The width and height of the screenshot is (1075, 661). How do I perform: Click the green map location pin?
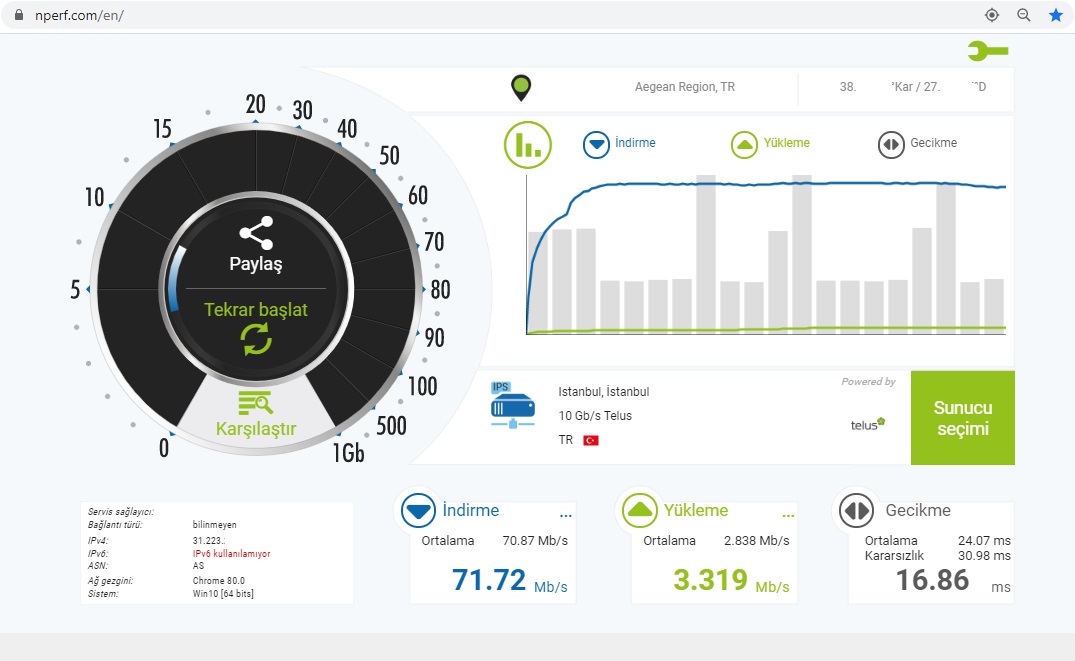pyautogui.click(x=521, y=88)
